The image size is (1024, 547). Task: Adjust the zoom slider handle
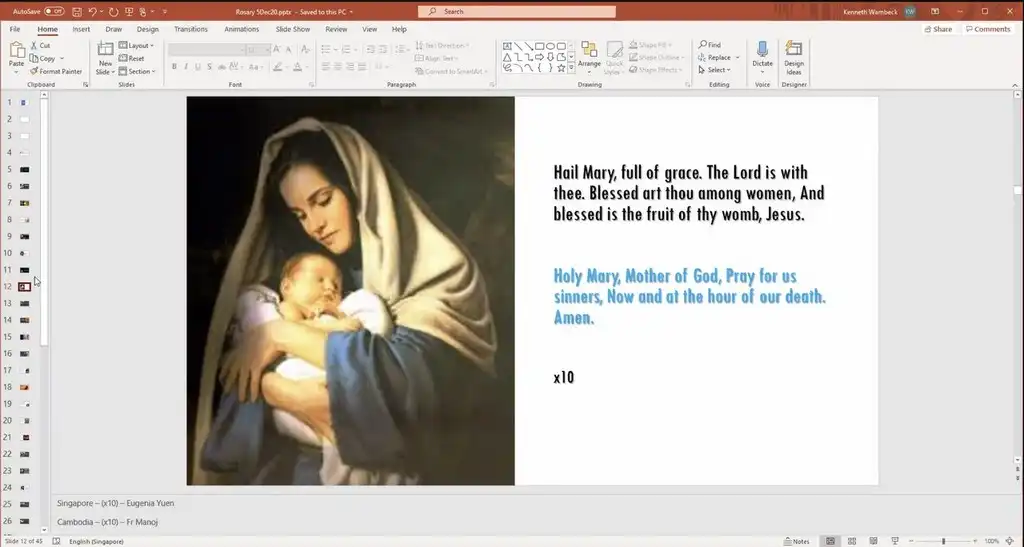pyautogui.click(x=943, y=541)
